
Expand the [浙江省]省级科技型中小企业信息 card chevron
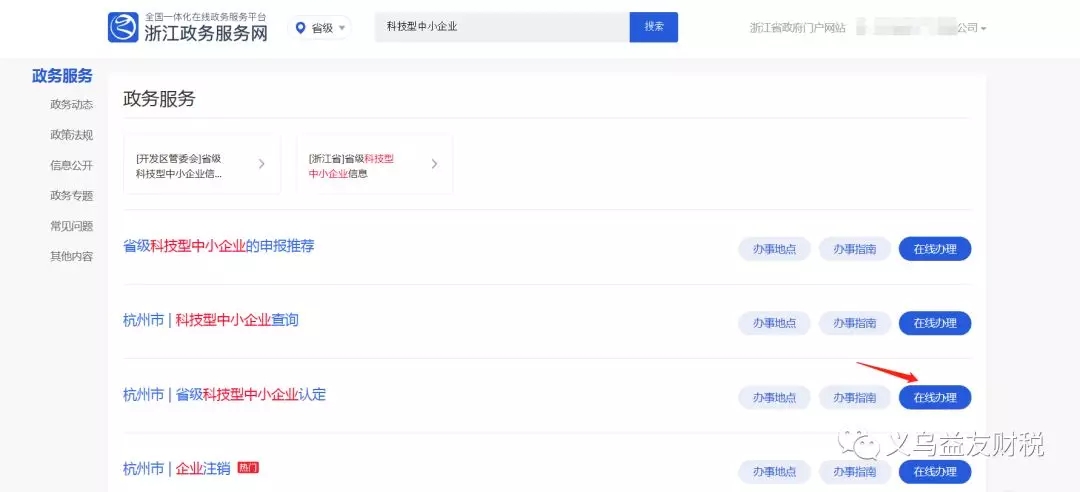(434, 164)
